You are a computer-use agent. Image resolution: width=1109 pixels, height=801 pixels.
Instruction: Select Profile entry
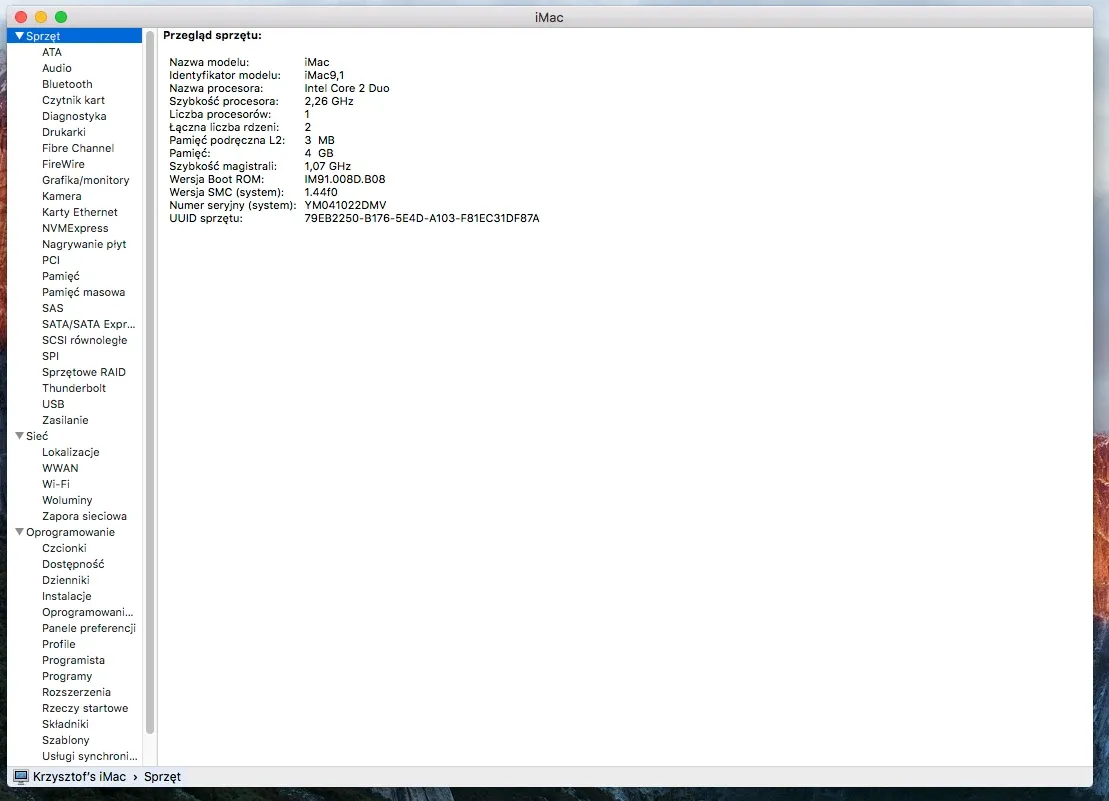click(x=59, y=644)
